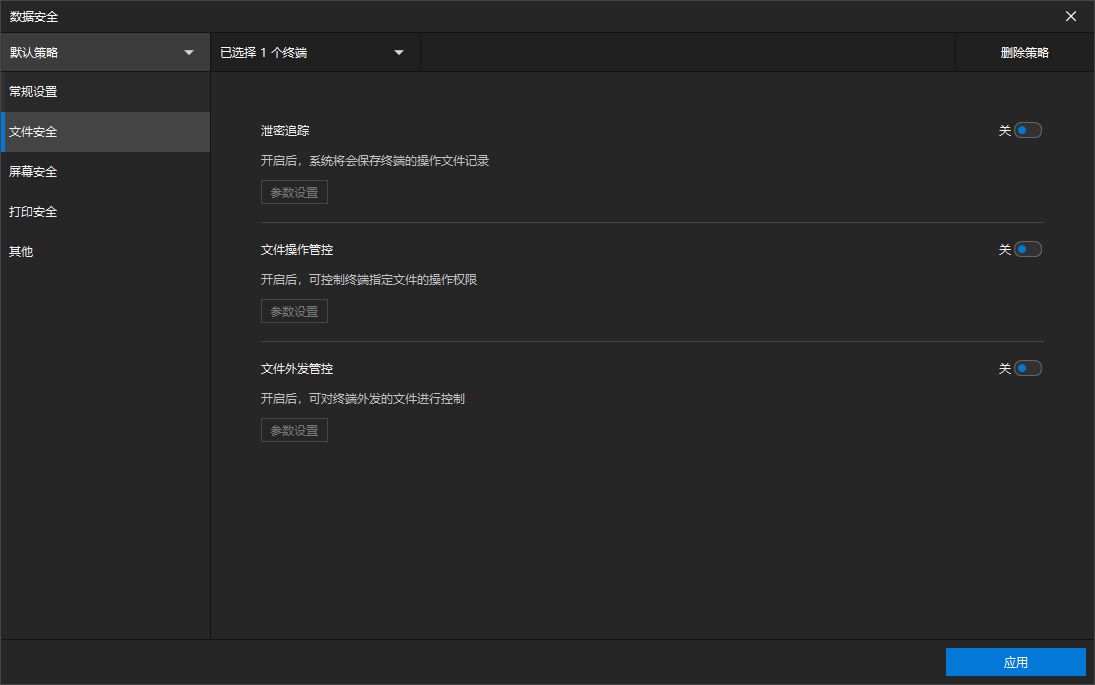Viewport: 1095px width, 685px height.
Task: Click the 数据安全 window title
Action: click(34, 17)
